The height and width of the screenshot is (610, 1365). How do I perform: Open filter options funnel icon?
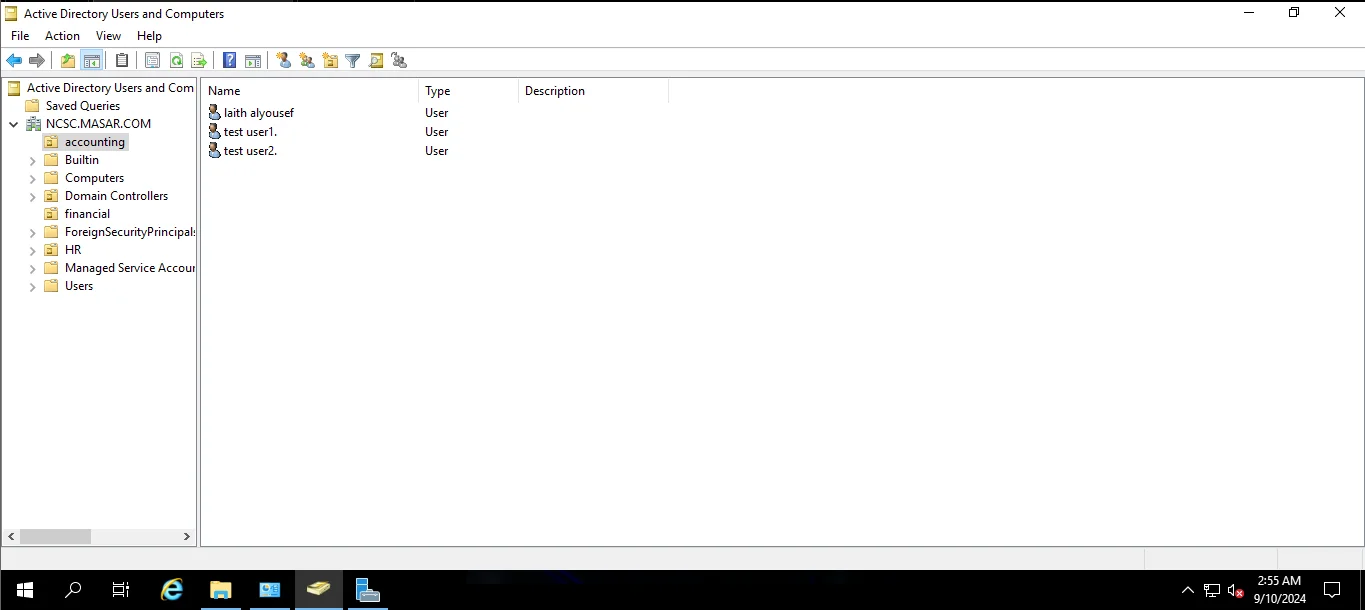click(353, 61)
